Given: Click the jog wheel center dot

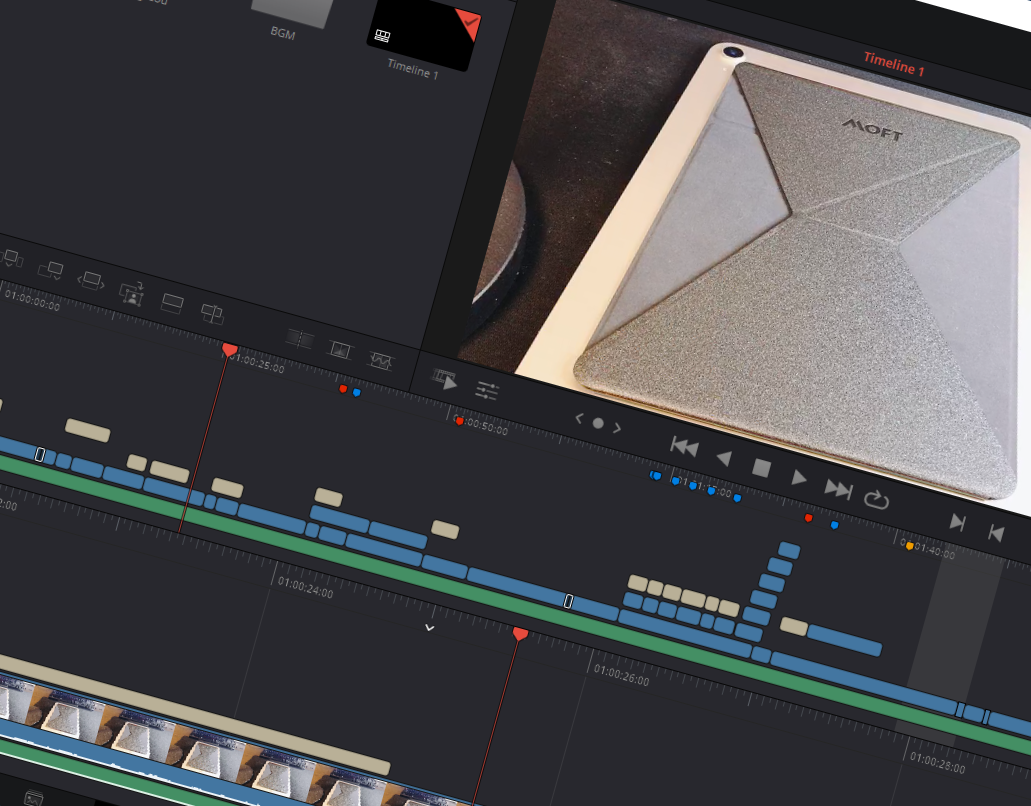Looking at the screenshot, I should click(x=598, y=423).
